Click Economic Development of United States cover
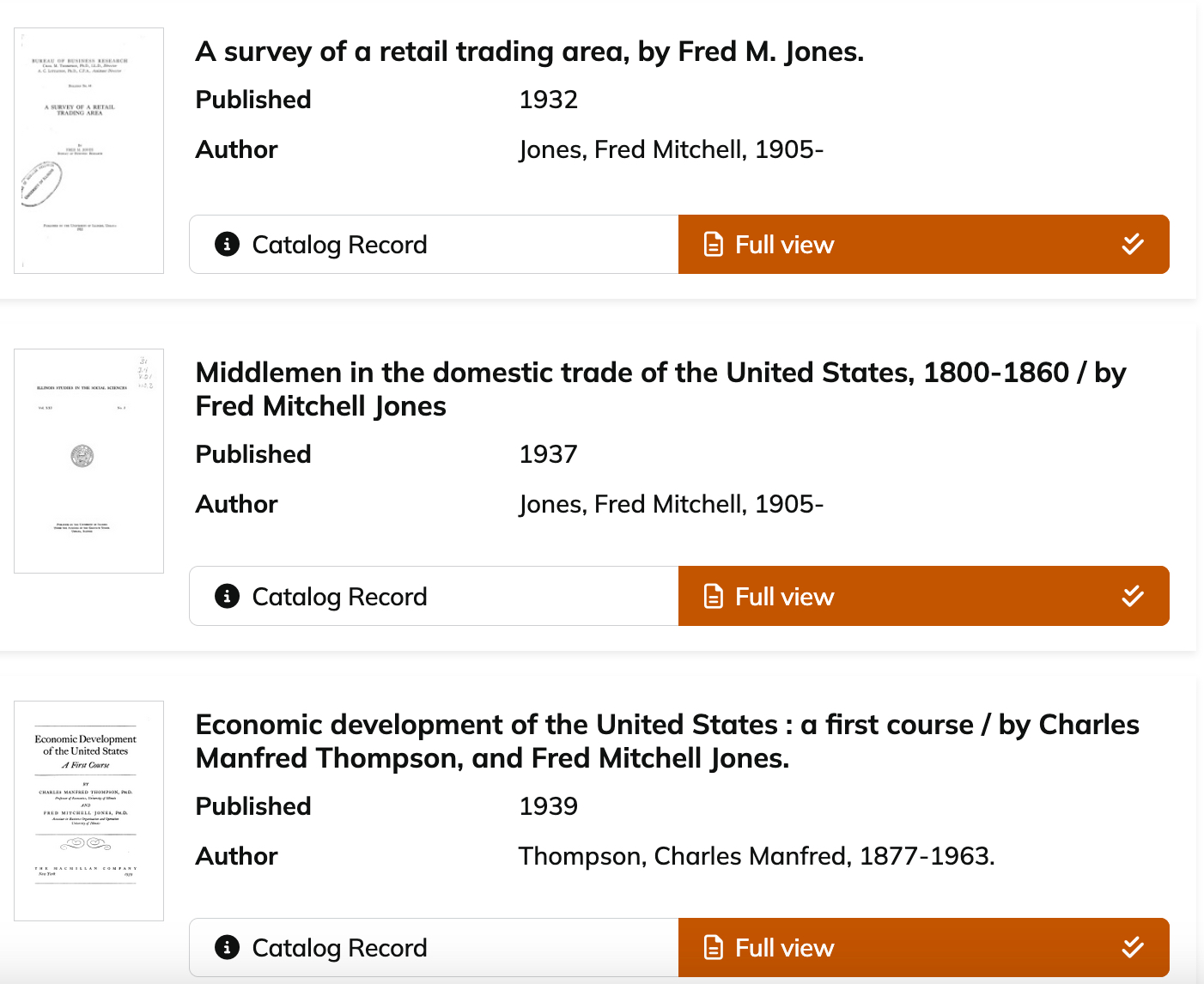Screen dimensions: 1204x984 point(88,811)
